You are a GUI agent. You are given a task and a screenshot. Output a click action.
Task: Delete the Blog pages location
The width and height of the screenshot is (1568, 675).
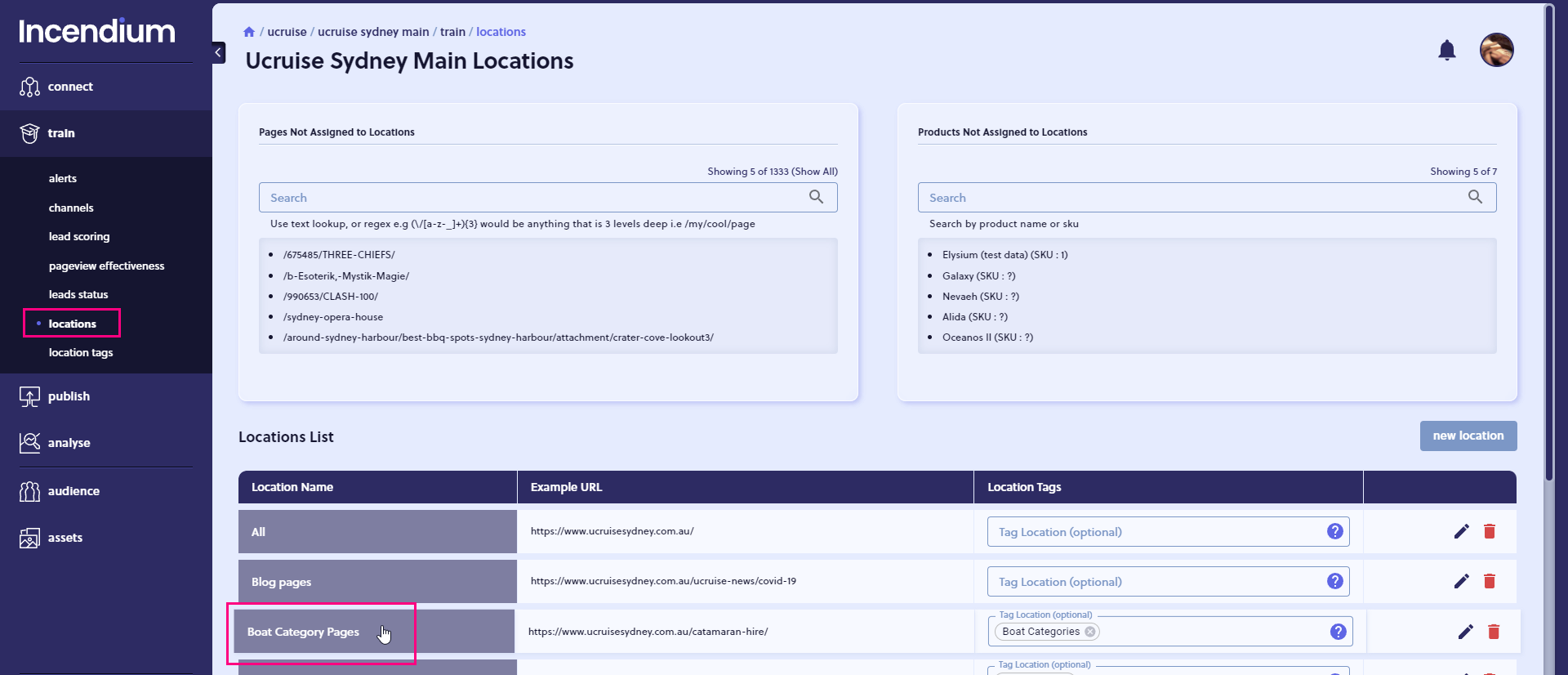point(1489,581)
